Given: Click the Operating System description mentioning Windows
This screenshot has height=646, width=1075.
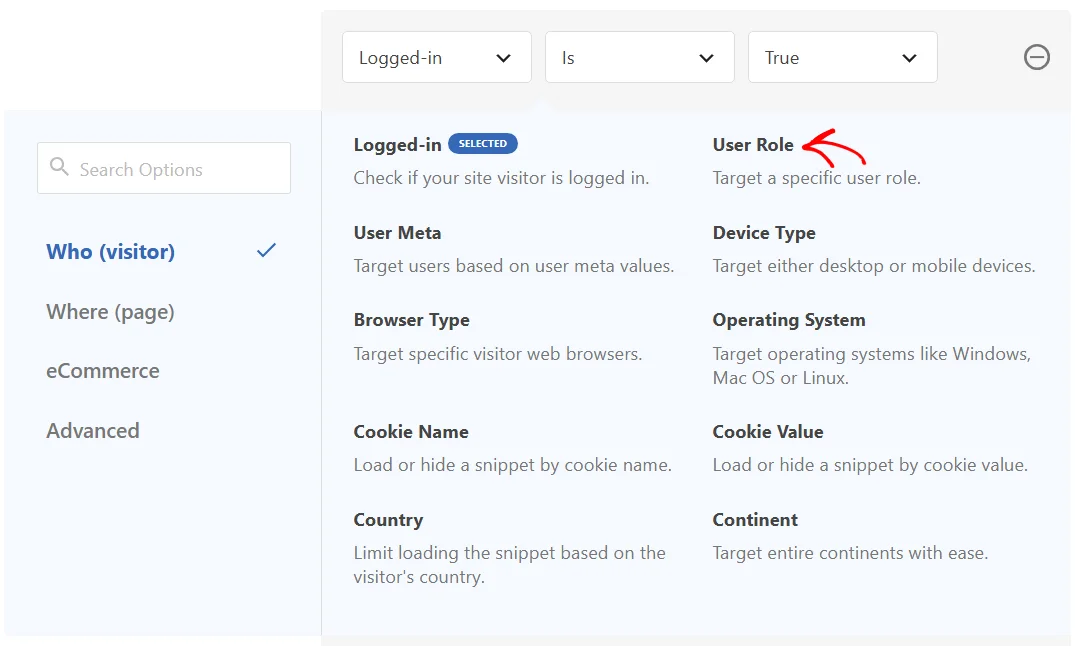Looking at the screenshot, I should click(871, 366).
